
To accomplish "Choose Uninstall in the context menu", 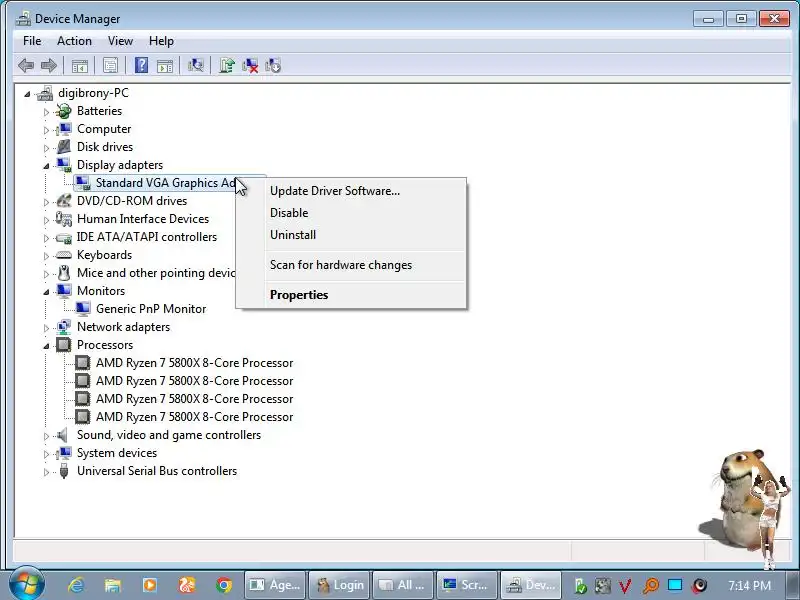I will [x=352, y=235].
